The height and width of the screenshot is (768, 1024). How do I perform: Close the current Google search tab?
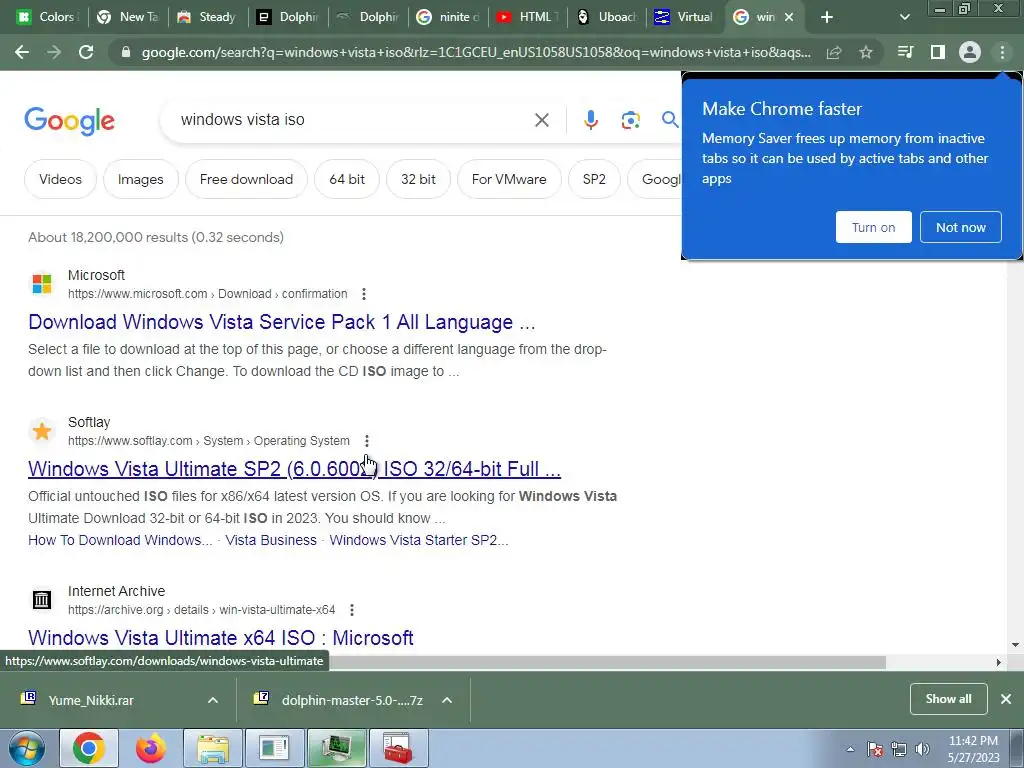[x=789, y=17]
